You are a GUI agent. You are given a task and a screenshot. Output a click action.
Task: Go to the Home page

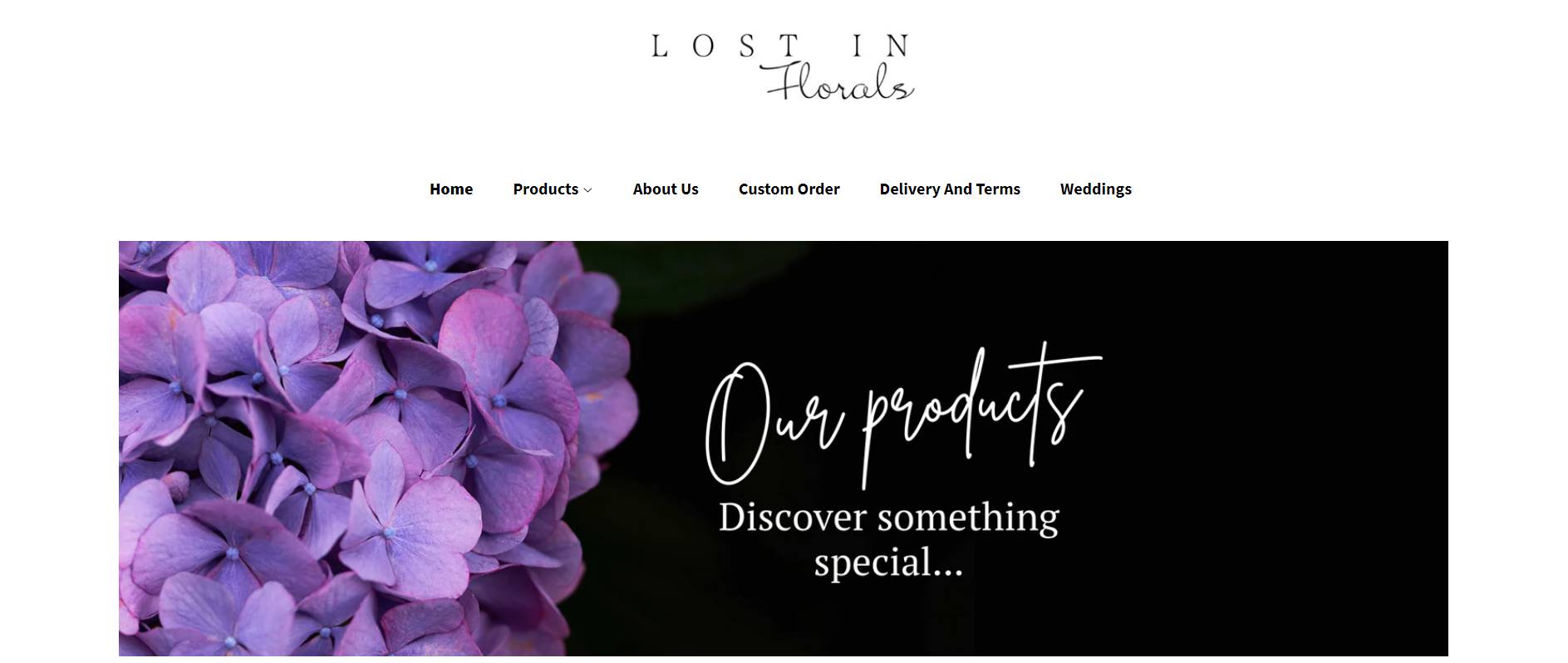(x=451, y=189)
